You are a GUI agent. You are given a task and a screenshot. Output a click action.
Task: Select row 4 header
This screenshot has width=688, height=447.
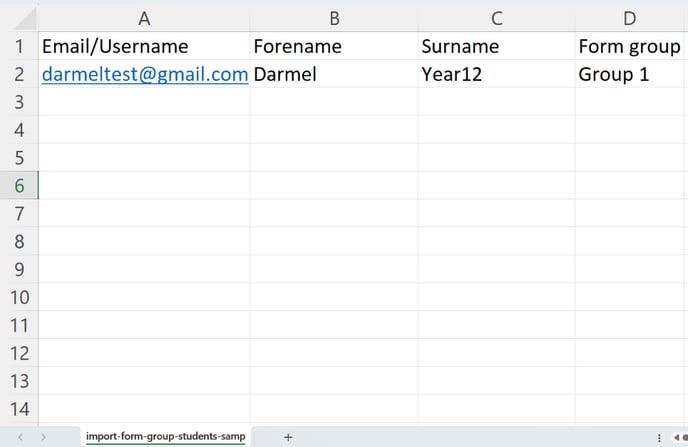(x=19, y=130)
